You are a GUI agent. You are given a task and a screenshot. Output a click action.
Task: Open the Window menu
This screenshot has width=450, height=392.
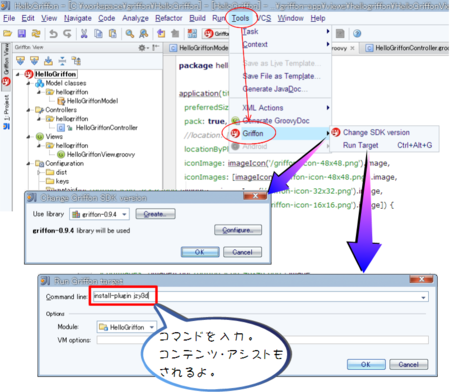[x=290, y=18]
